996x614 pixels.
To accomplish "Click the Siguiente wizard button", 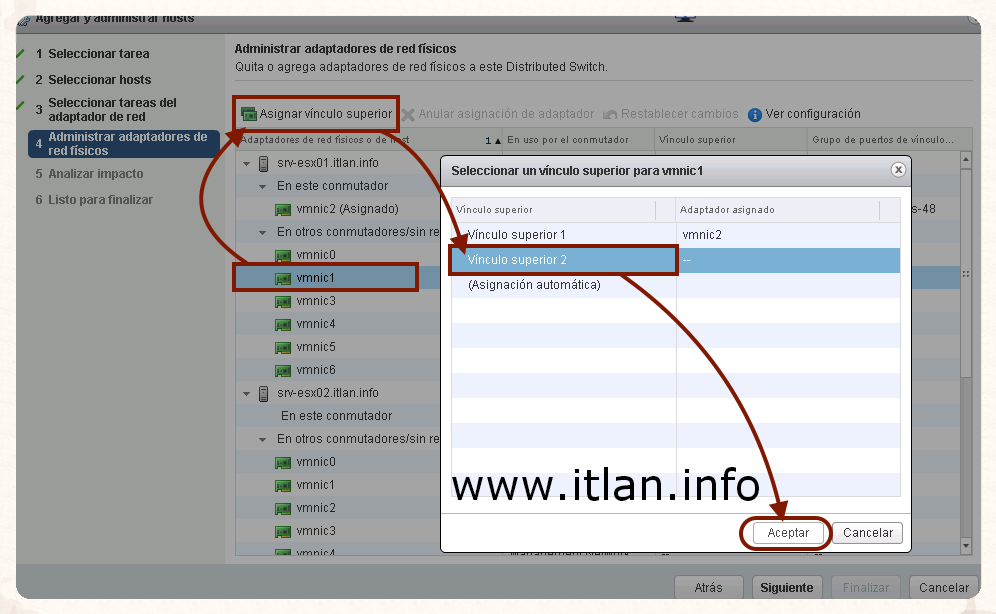I will [x=787, y=588].
